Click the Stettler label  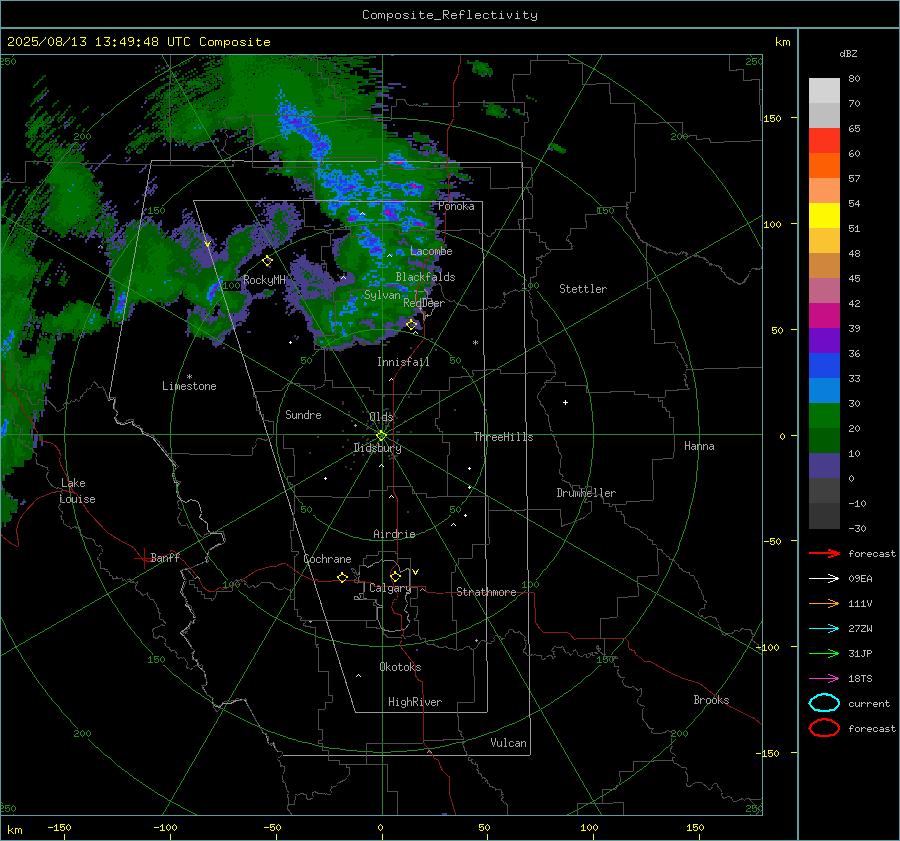click(x=583, y=289)
